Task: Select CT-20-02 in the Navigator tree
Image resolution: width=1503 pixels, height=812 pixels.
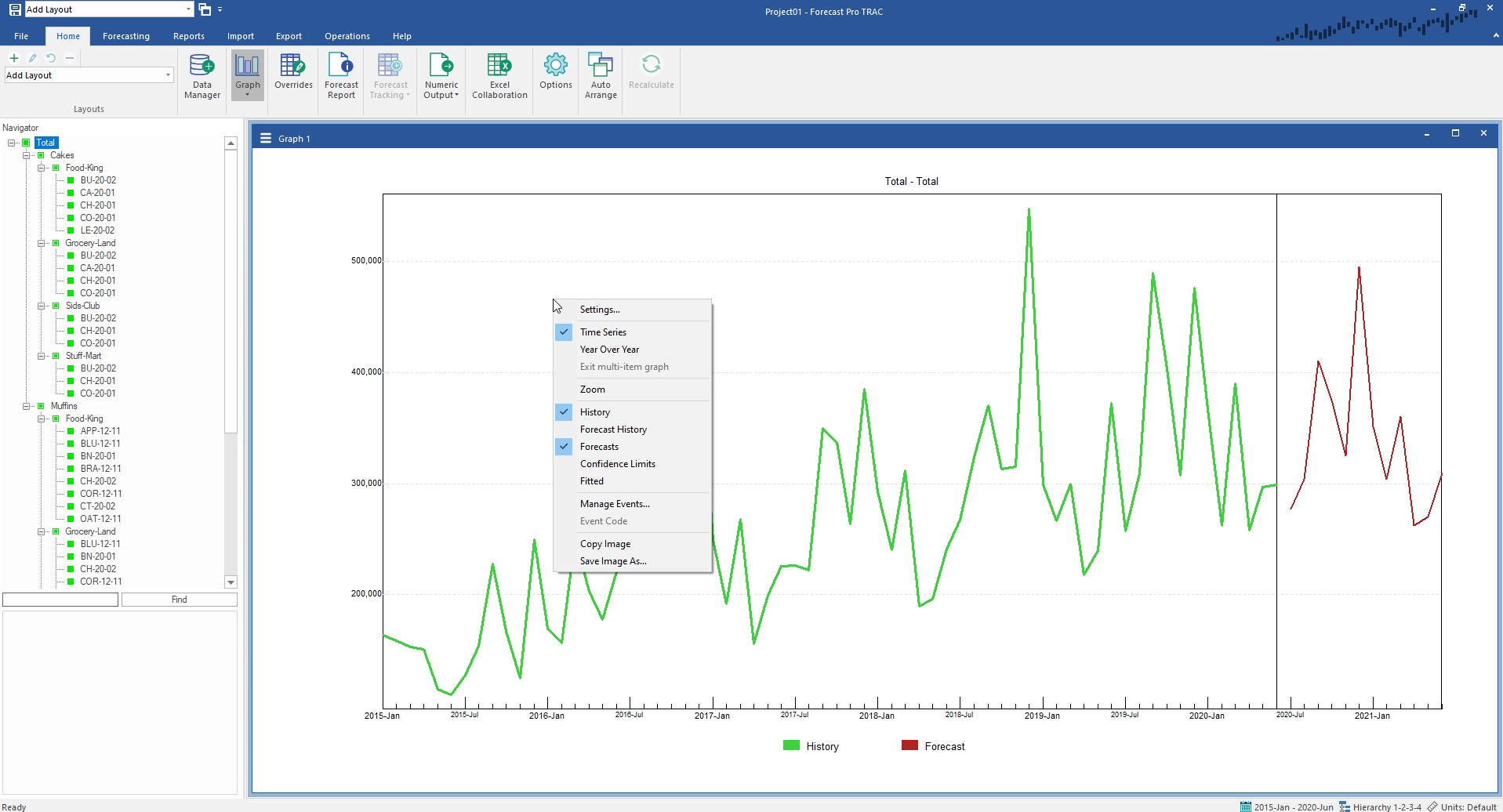Action: 97,506
